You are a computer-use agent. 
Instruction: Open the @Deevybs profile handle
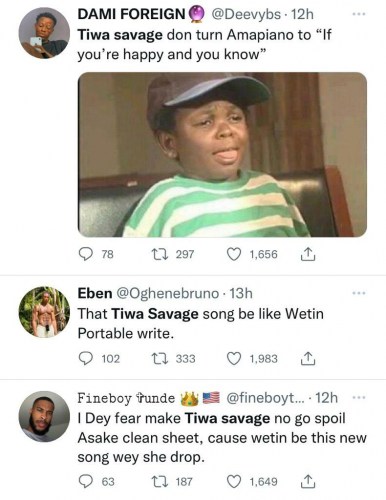coord(246,14)
